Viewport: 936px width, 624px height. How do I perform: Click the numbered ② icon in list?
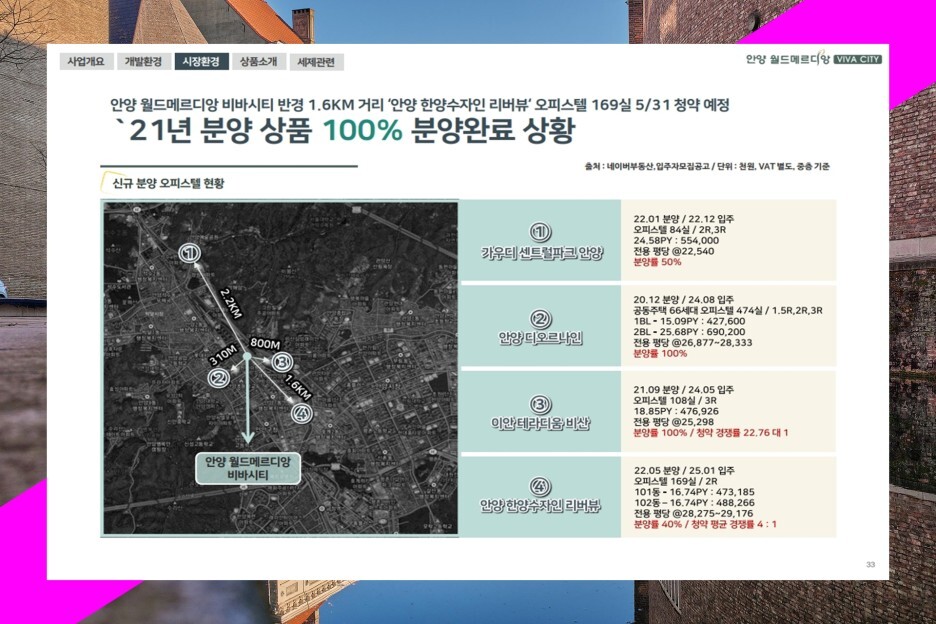click(x=540, y=319)
